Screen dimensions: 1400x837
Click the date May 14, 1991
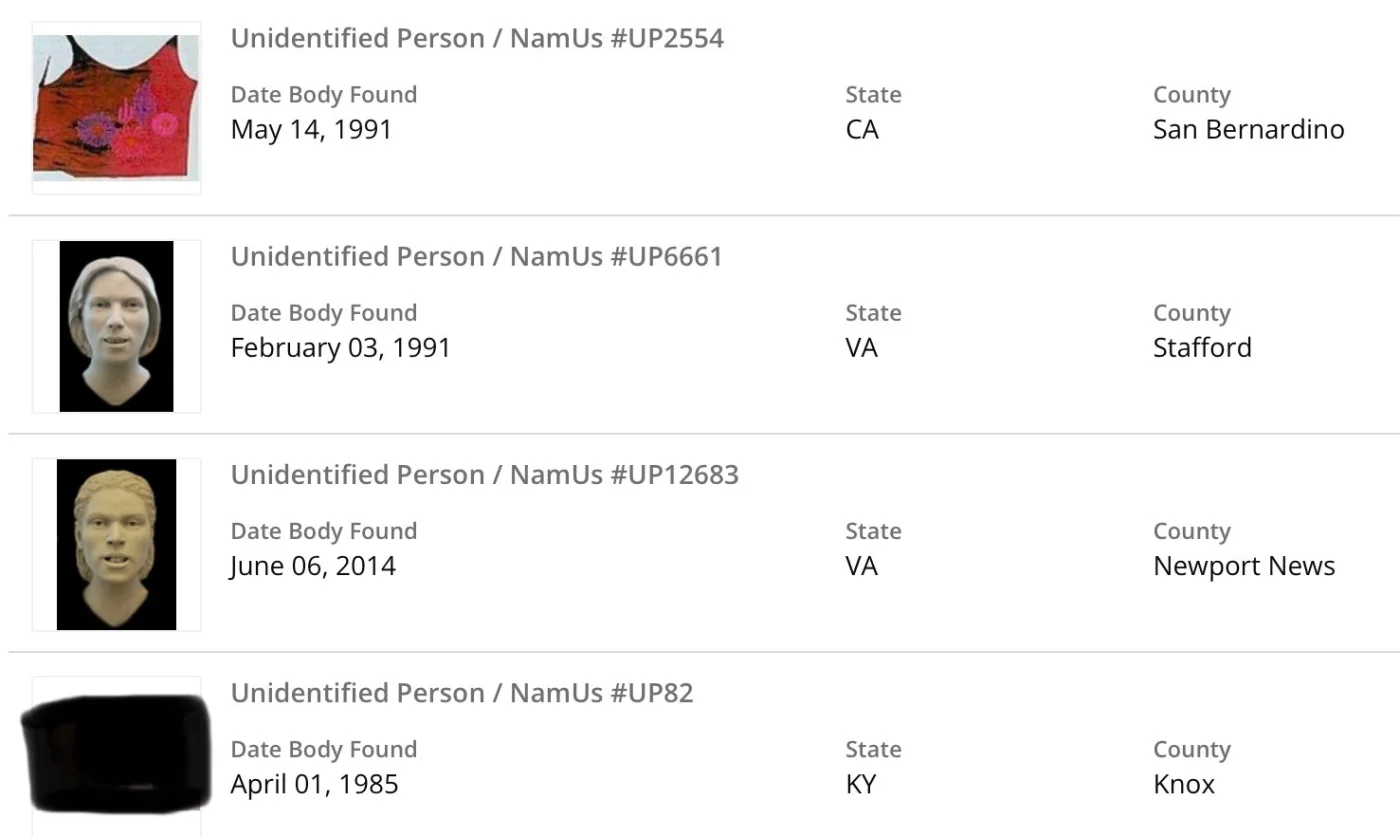click(311, 130)
